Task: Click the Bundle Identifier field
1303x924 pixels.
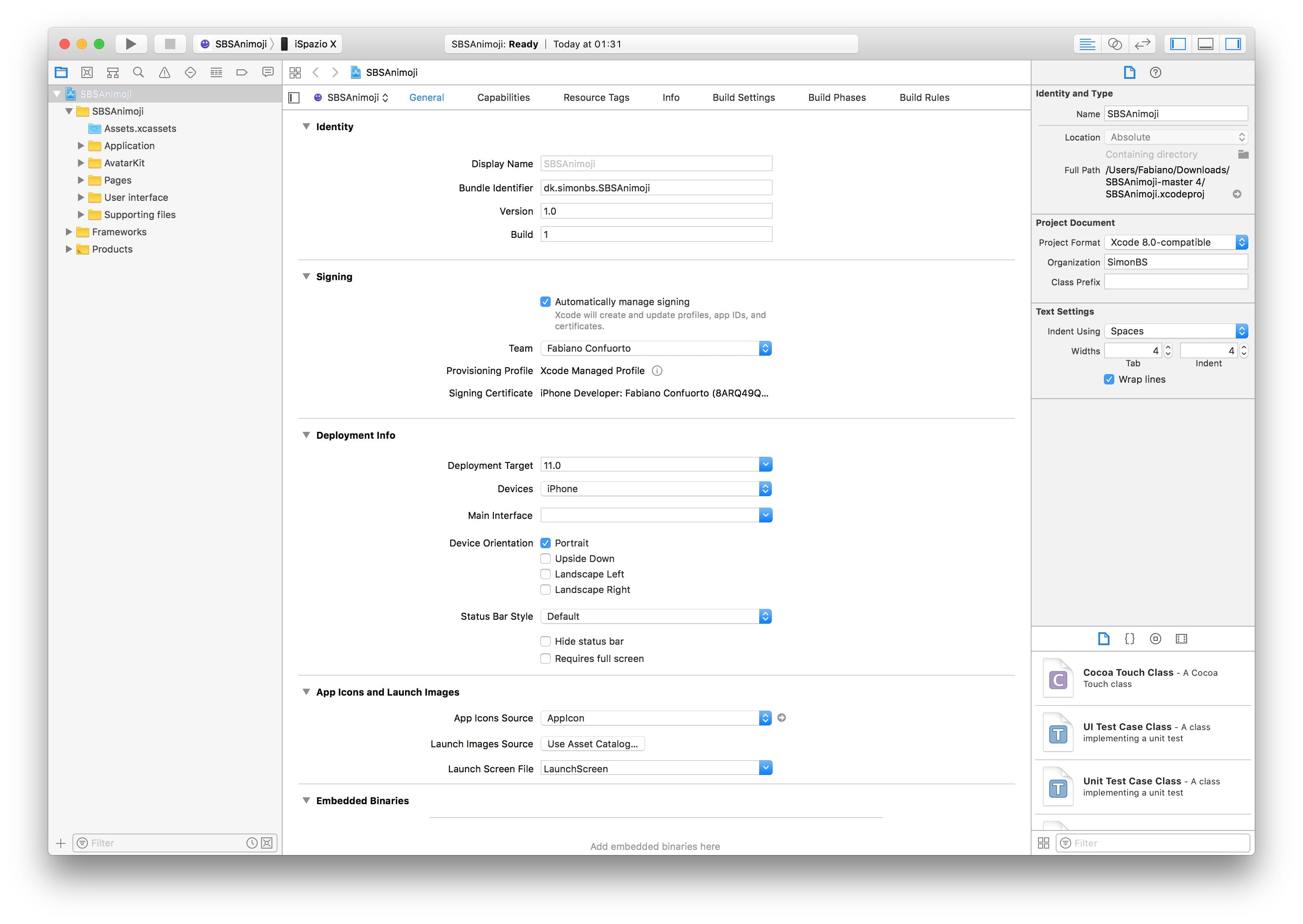Action: (x=656, y=188)
